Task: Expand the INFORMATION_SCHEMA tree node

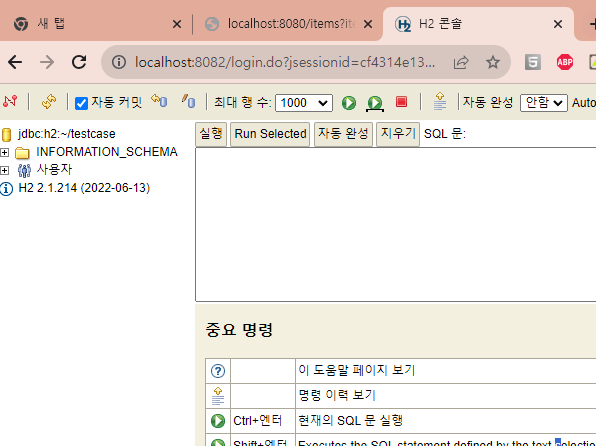Action: click(x=5, y=152)
